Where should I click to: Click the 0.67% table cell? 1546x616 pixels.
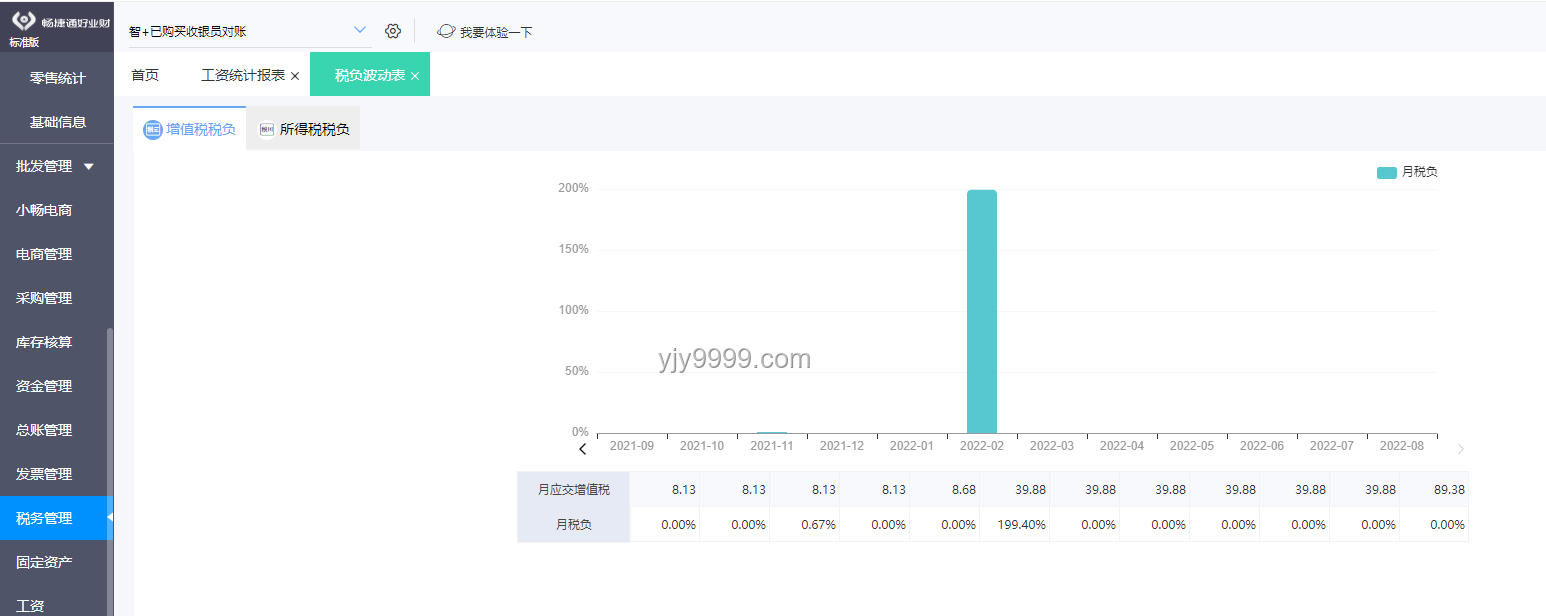pyautogui.click(x=804, y=524)
